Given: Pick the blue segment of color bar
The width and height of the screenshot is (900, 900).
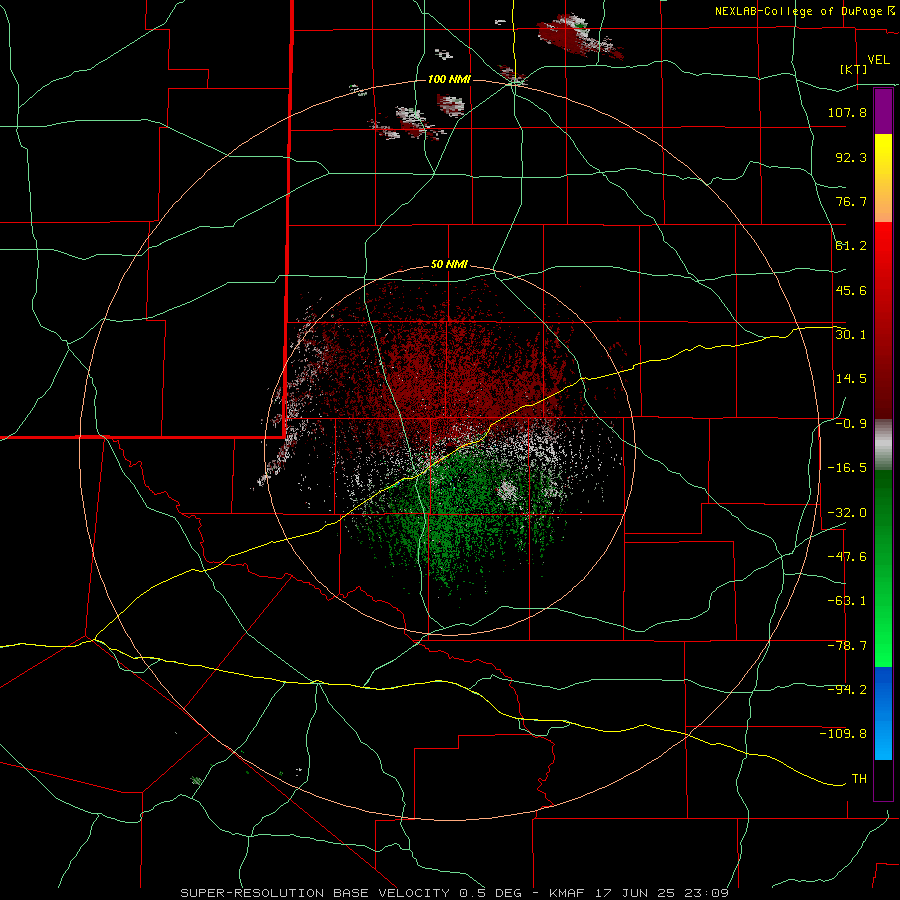Looking at the screenshot, I should pyautogui.click(x=883, y=713).
